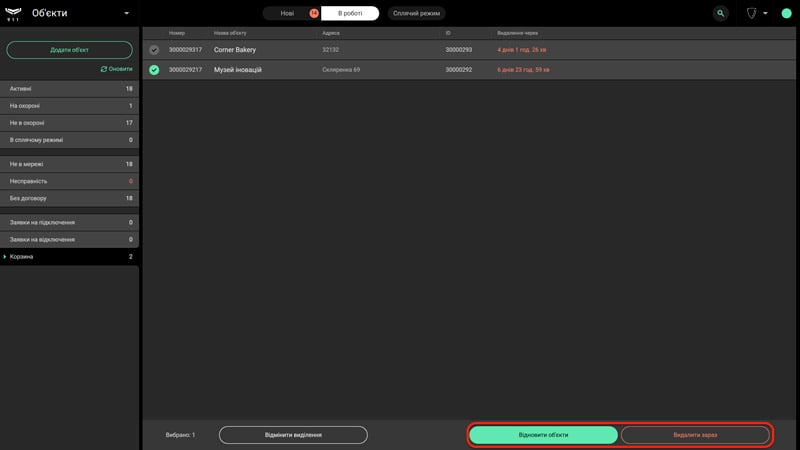Open Заявки на підключення list

point(69,222)
